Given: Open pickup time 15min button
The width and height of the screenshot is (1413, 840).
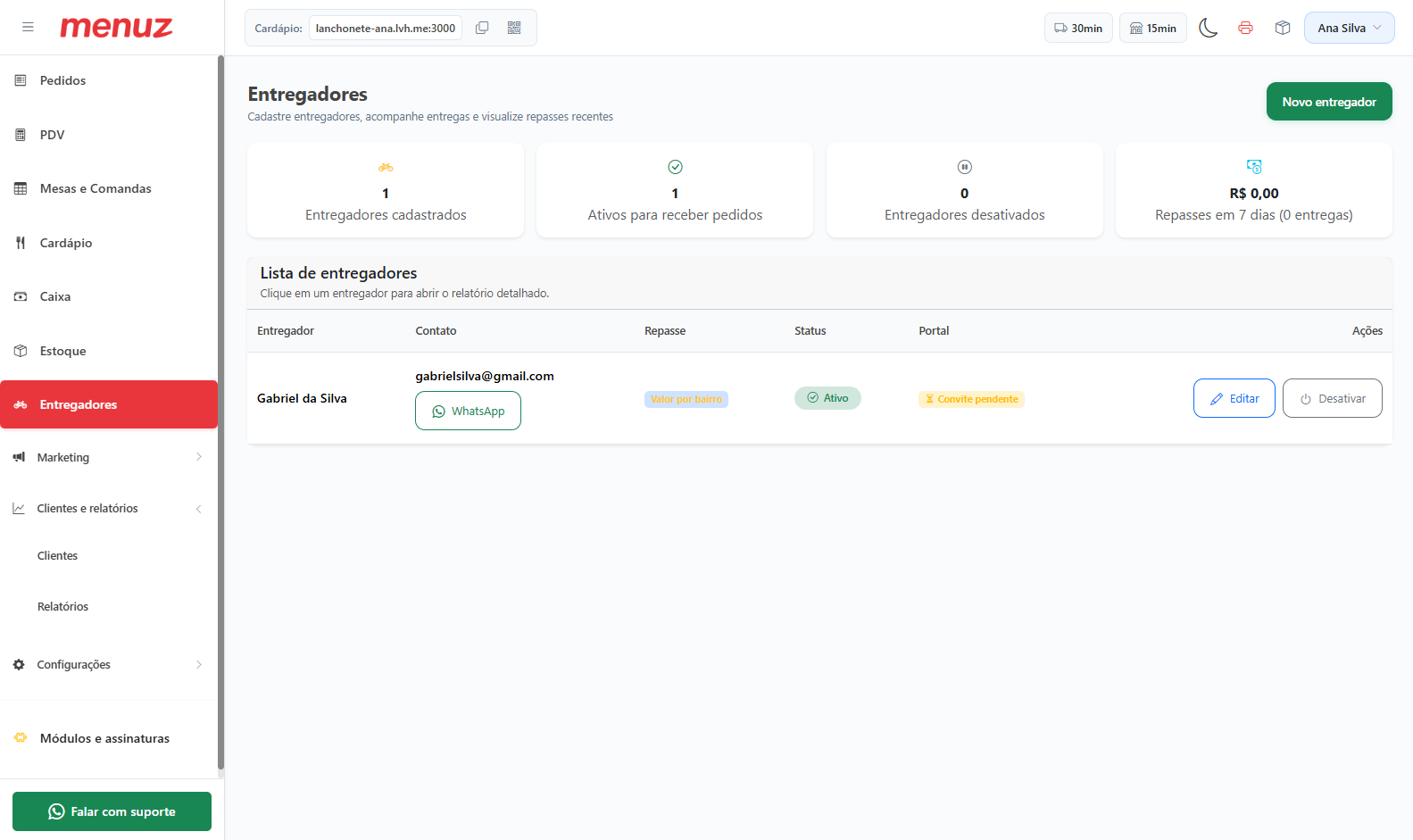Looking at the screenshot, I should [1153, 28].
